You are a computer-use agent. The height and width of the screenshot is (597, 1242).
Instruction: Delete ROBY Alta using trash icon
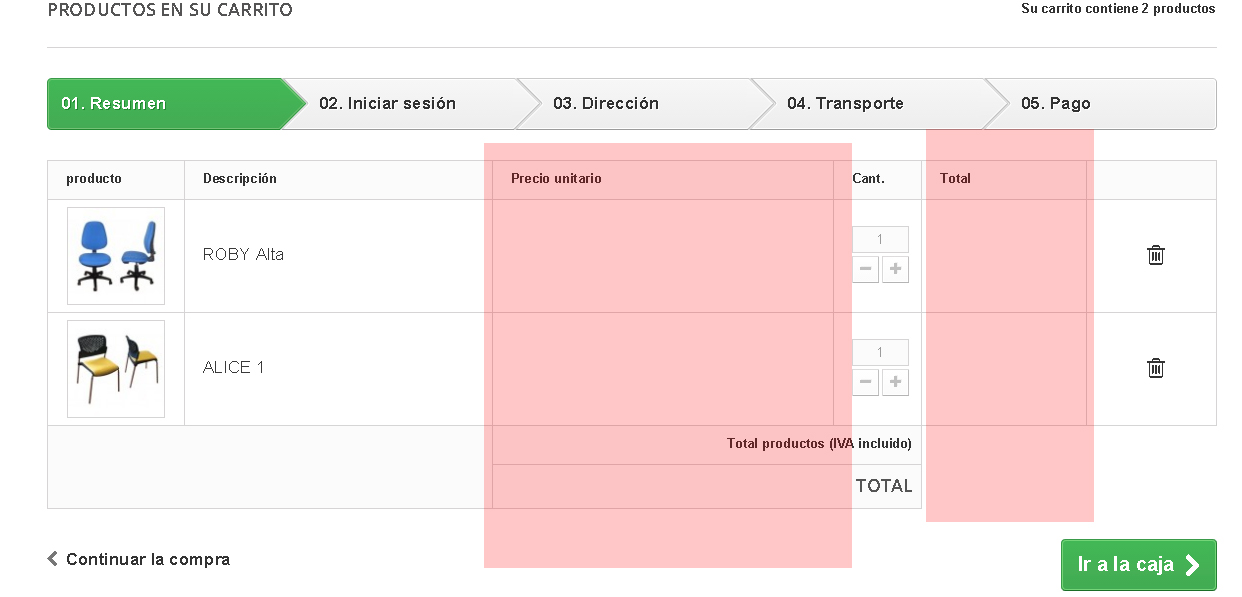coord(1155,255)
